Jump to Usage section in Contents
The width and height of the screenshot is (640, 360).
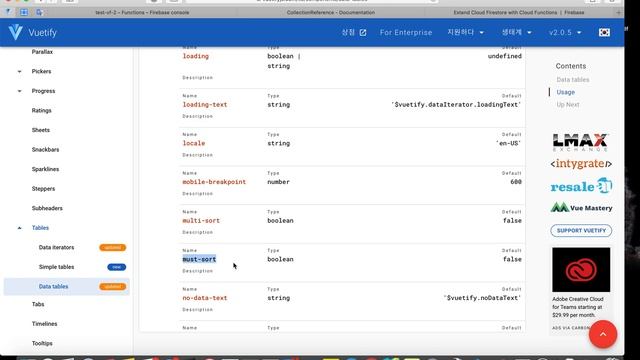(565, 92)
